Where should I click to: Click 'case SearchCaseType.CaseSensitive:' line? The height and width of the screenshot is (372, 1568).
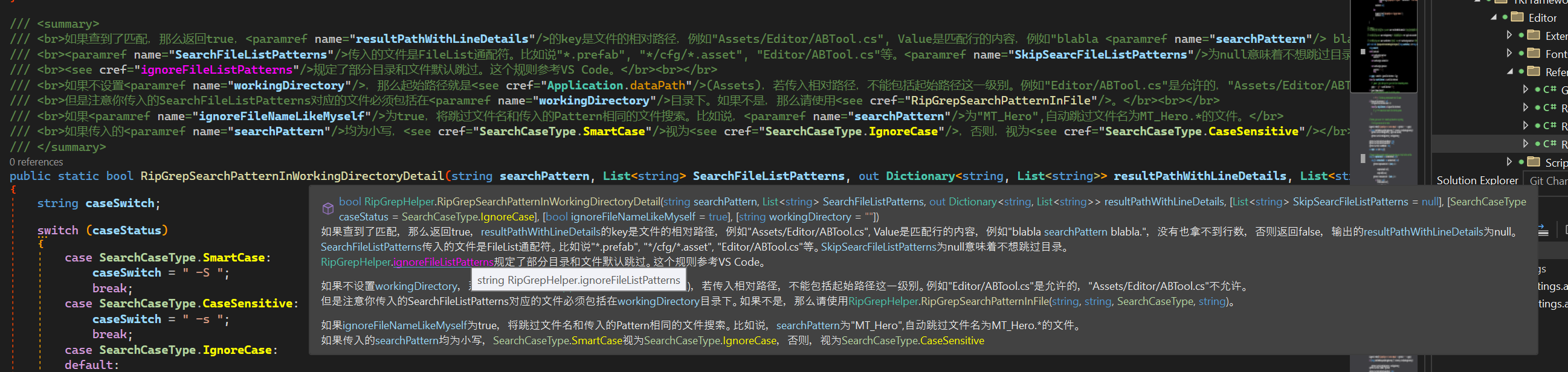click(x=182, y=303)
